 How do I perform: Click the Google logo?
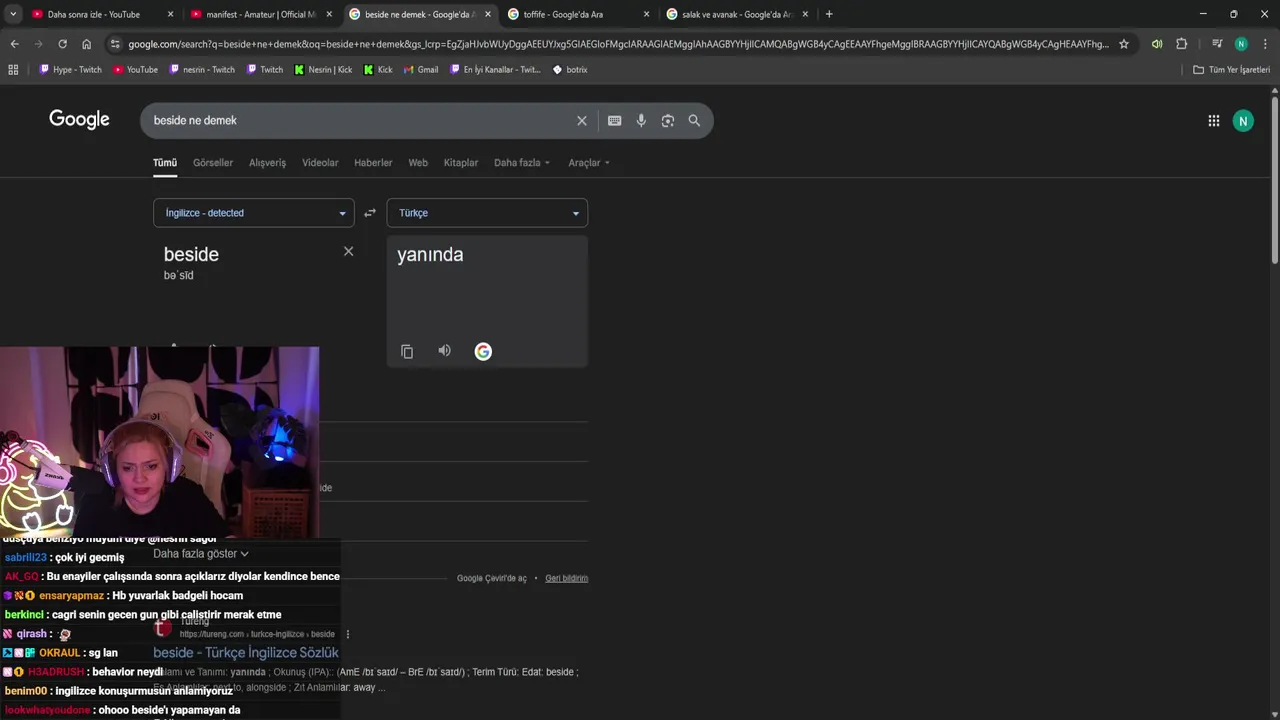[79, 120]
